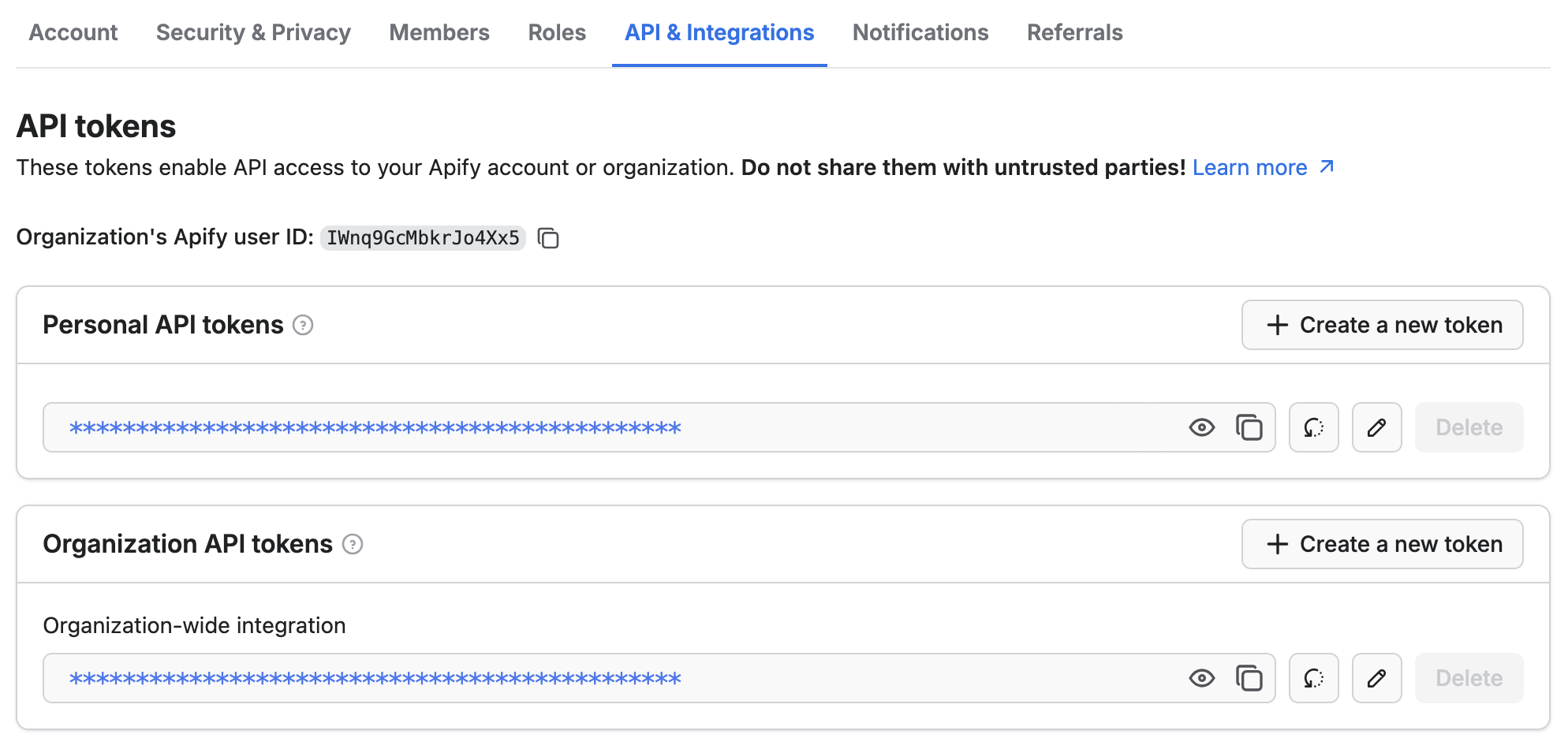This screenshot has height=749, width=1568.
Task: Go to the Notifications tab
Action: [920, 32]
